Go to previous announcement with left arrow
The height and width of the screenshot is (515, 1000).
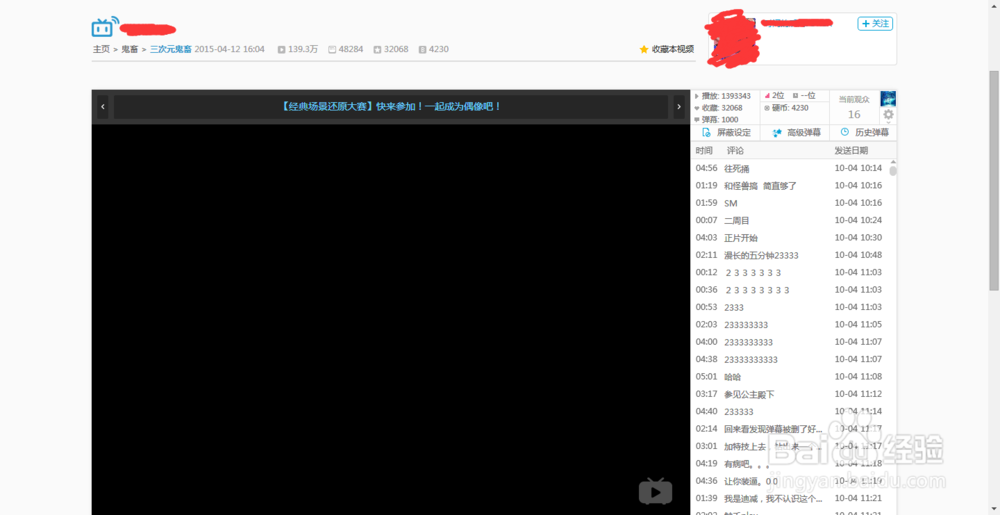103,107
